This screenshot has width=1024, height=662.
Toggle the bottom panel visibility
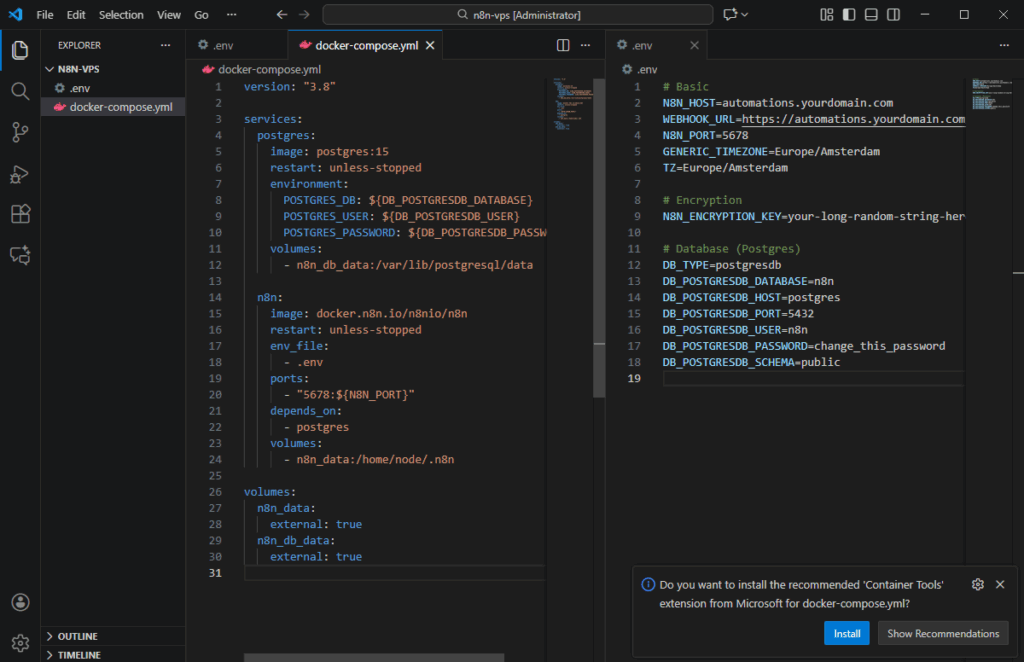click(x=871, y=14)
